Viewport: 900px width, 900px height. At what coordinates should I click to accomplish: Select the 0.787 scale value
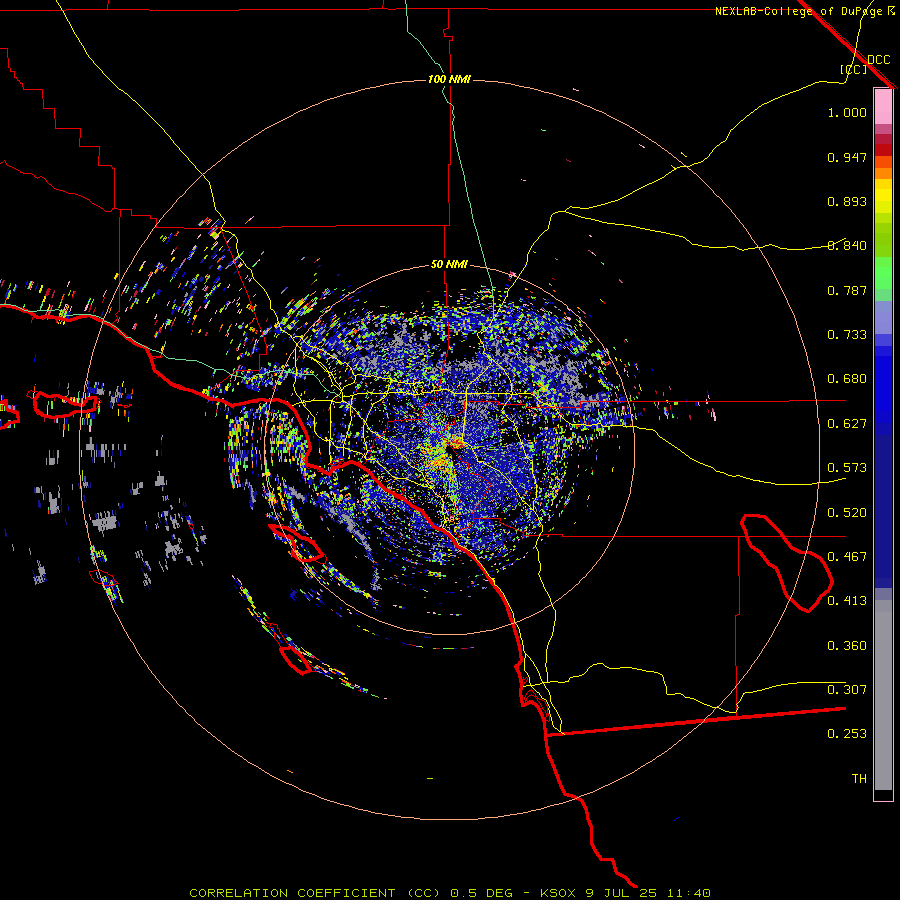[x=847, y=290]
